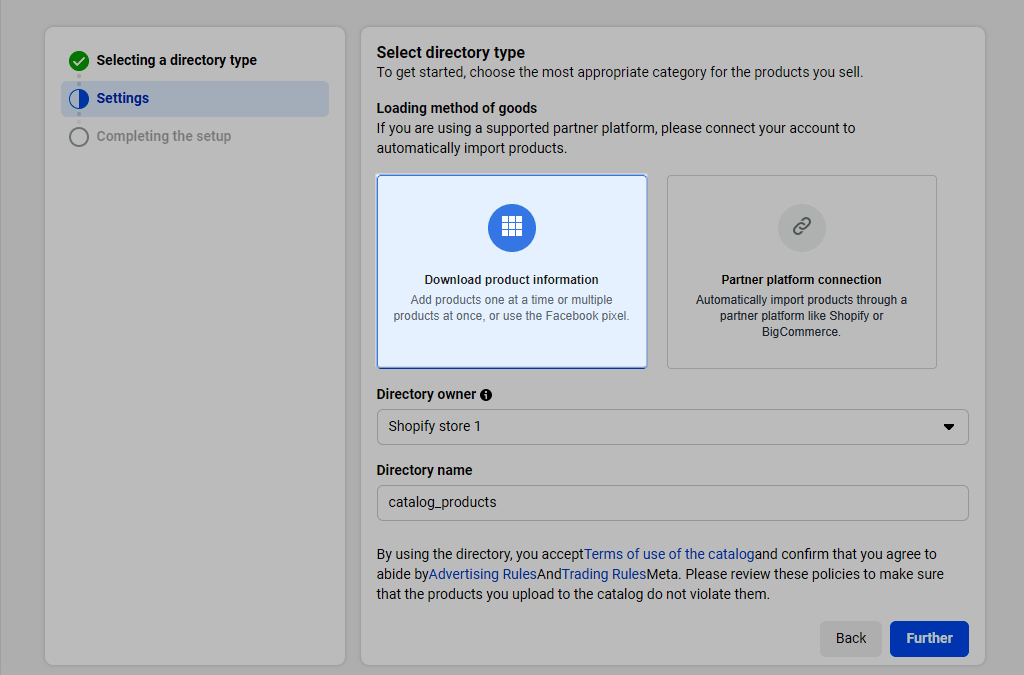Click the Directory name input field

click(x=672, y=503)
